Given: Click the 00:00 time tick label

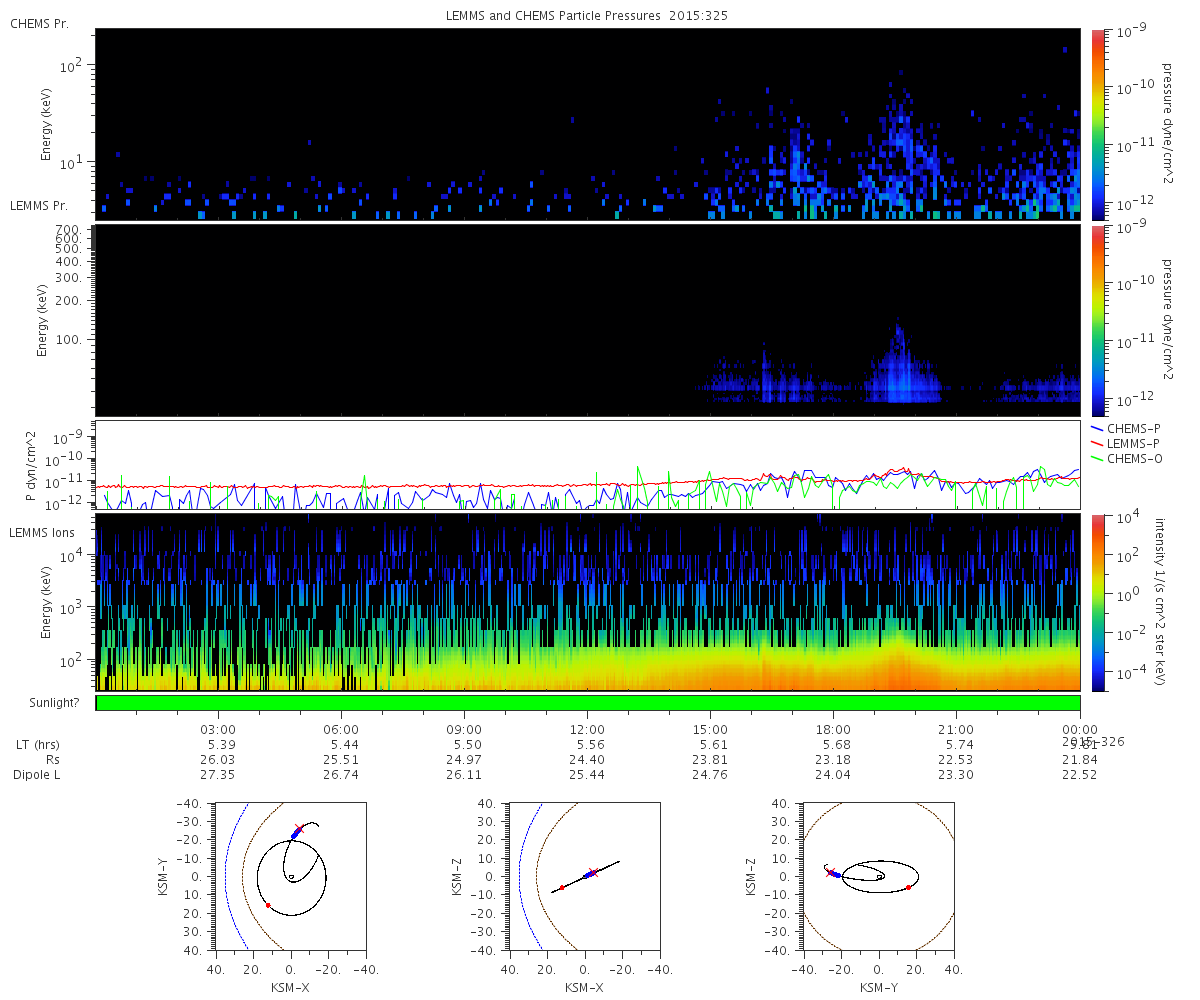Looking at the screenshot, I should click(x=1080, y=729).
